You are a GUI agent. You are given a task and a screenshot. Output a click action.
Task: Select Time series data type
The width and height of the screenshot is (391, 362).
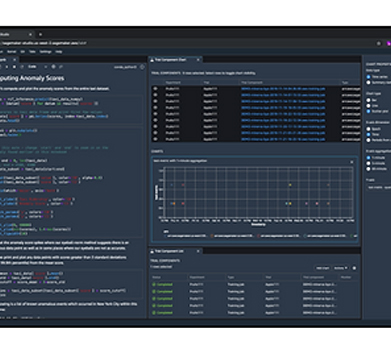tap(368, 77)
